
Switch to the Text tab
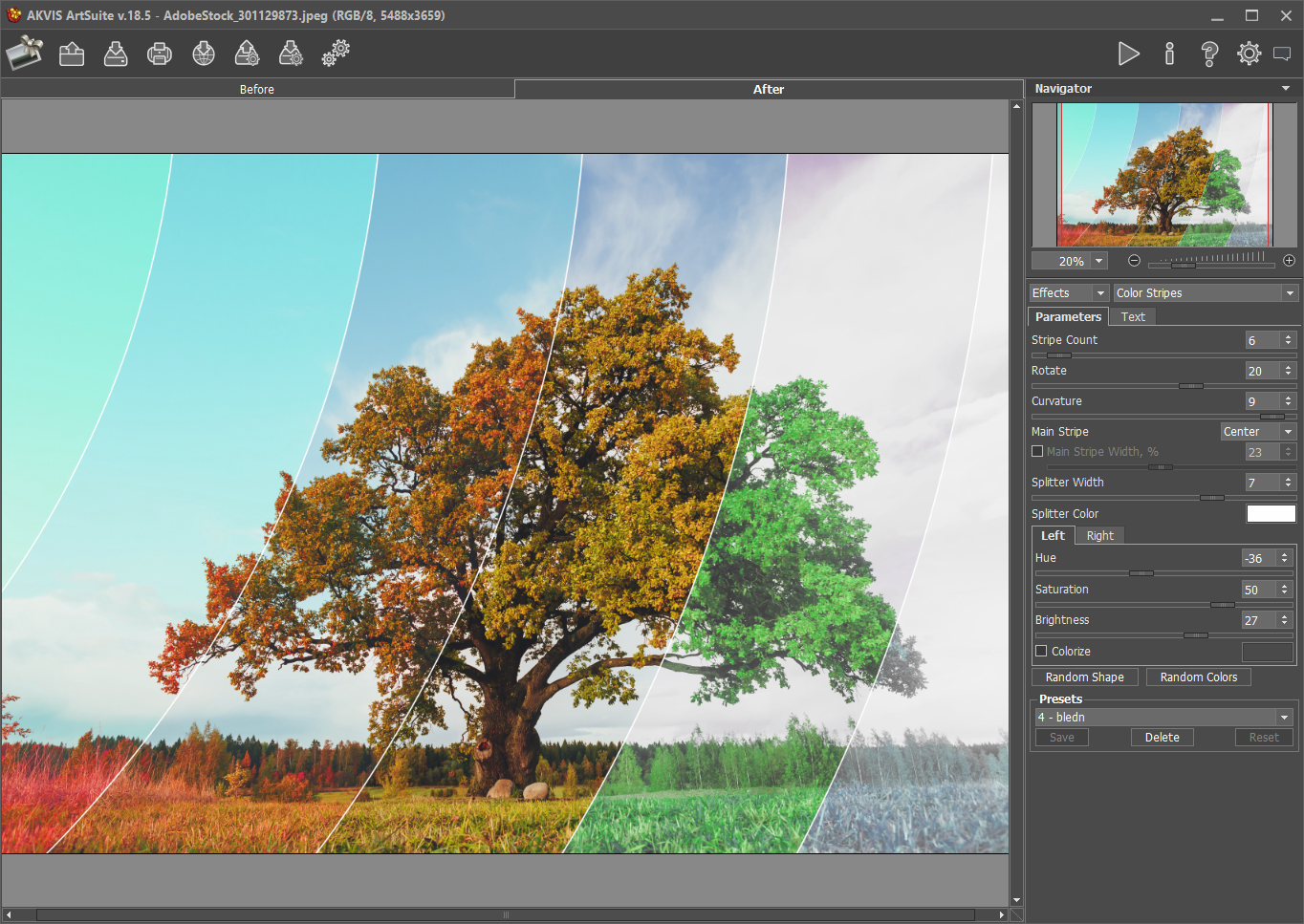pos(1133,317)
